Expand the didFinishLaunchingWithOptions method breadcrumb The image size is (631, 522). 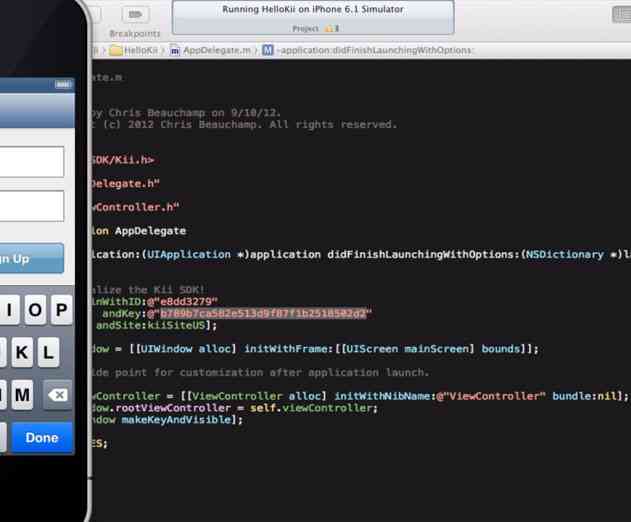click(x=368, y=49)
